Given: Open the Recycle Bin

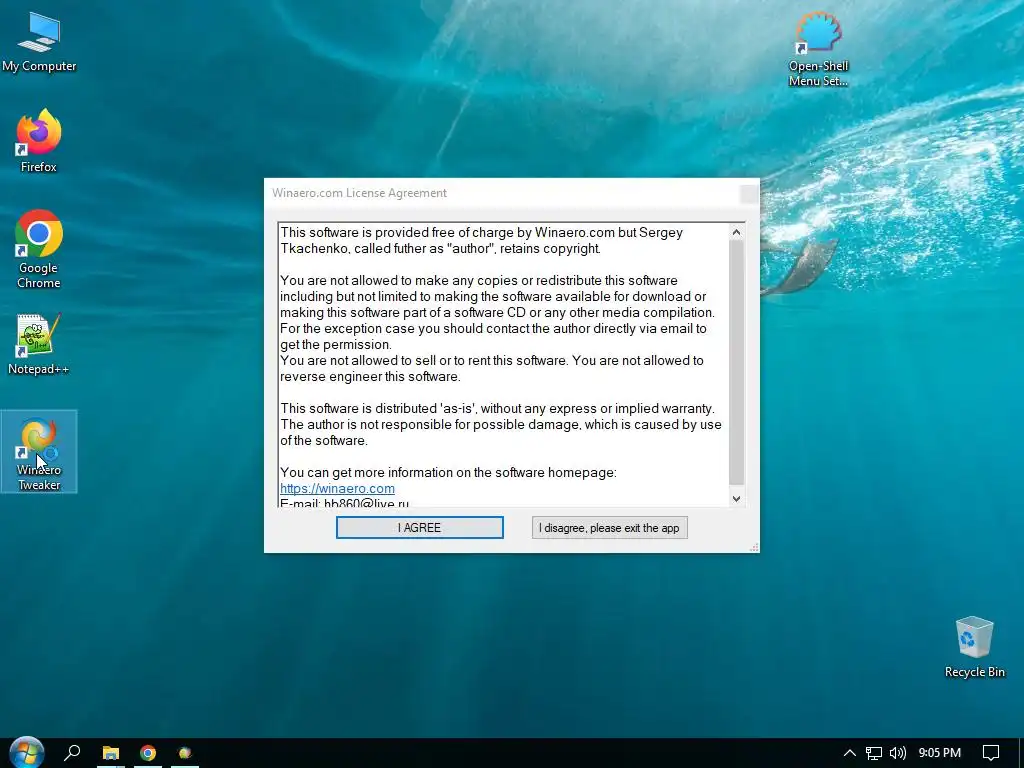Looking at the screenshot, I should coord(974,647).
